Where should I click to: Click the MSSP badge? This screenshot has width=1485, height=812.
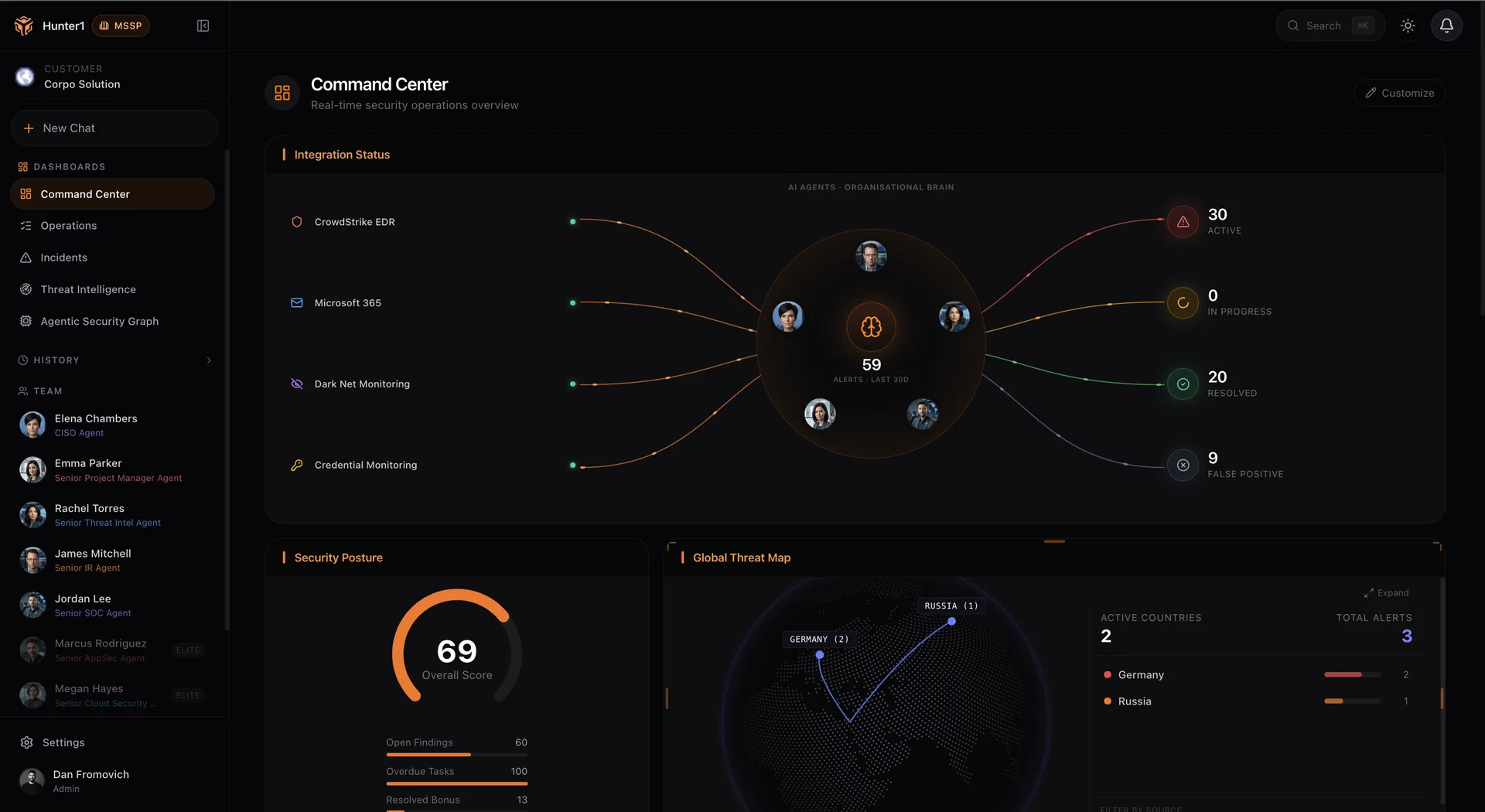[121, 26]
